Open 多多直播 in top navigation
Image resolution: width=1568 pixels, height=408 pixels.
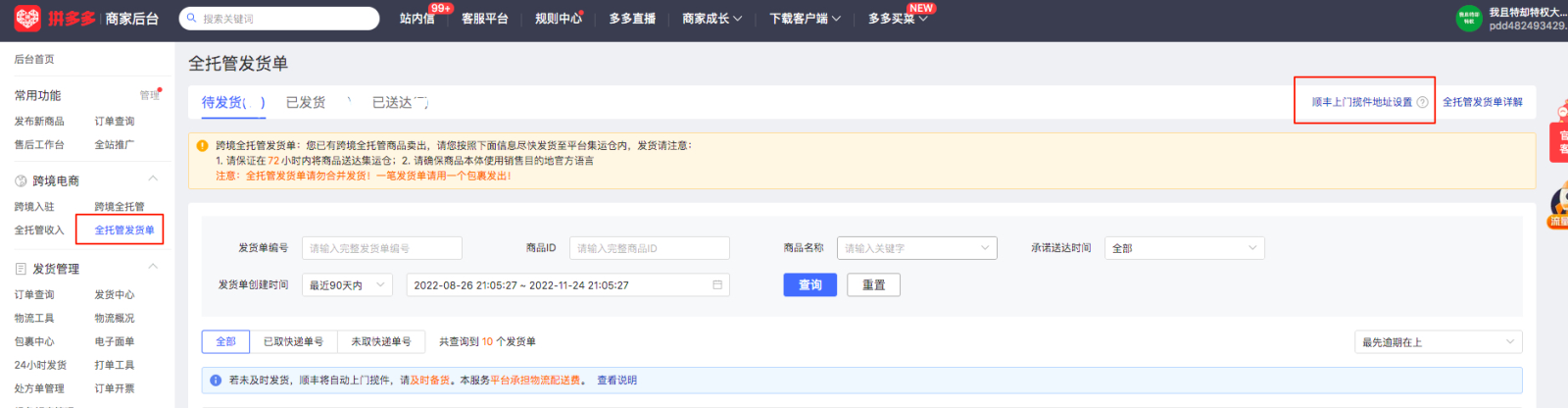[632, 19]
